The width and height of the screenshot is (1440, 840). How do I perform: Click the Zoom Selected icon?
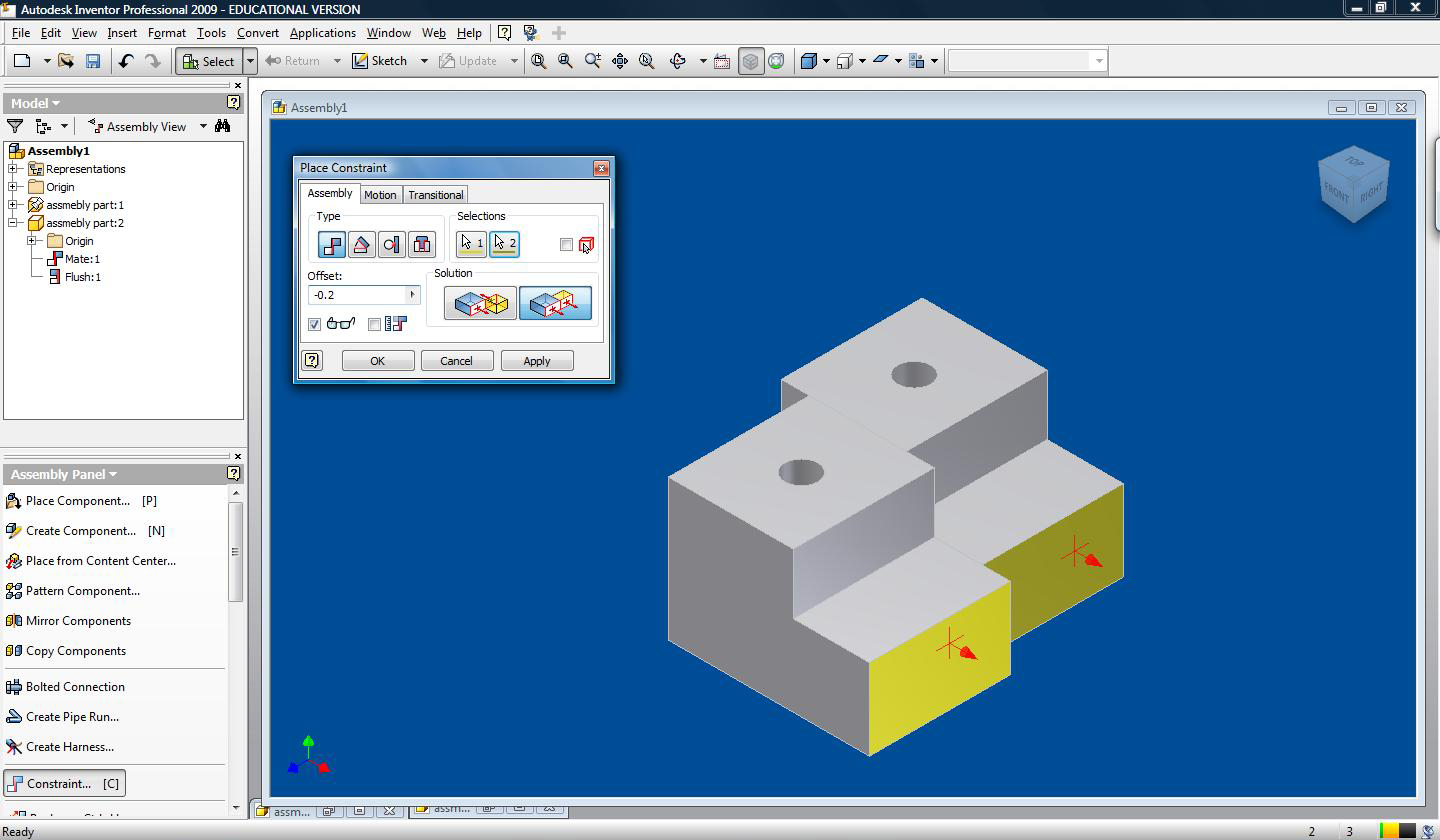click(x=647, y=61)
